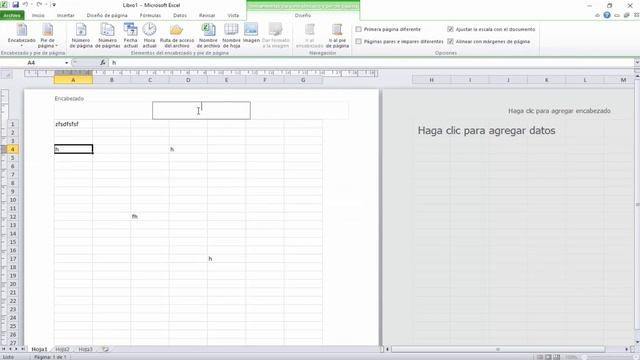Screen dimensions: 640x360
Task: Open the Name Box dropdown arrow
Action: click(66, 63)
